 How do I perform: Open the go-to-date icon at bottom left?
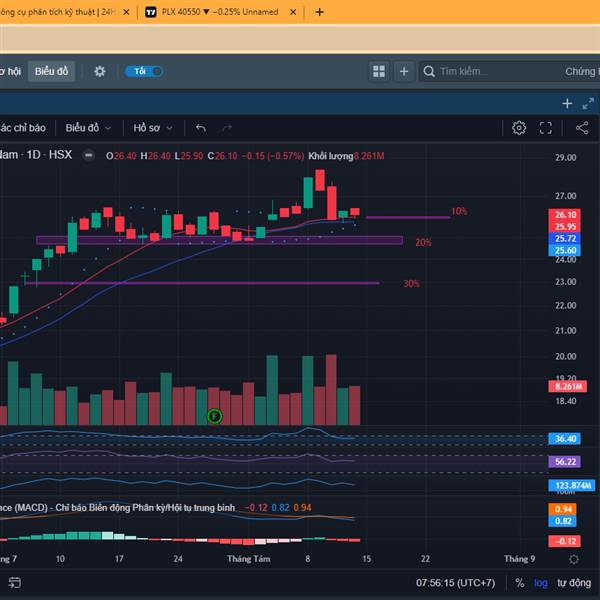(14, 582)
